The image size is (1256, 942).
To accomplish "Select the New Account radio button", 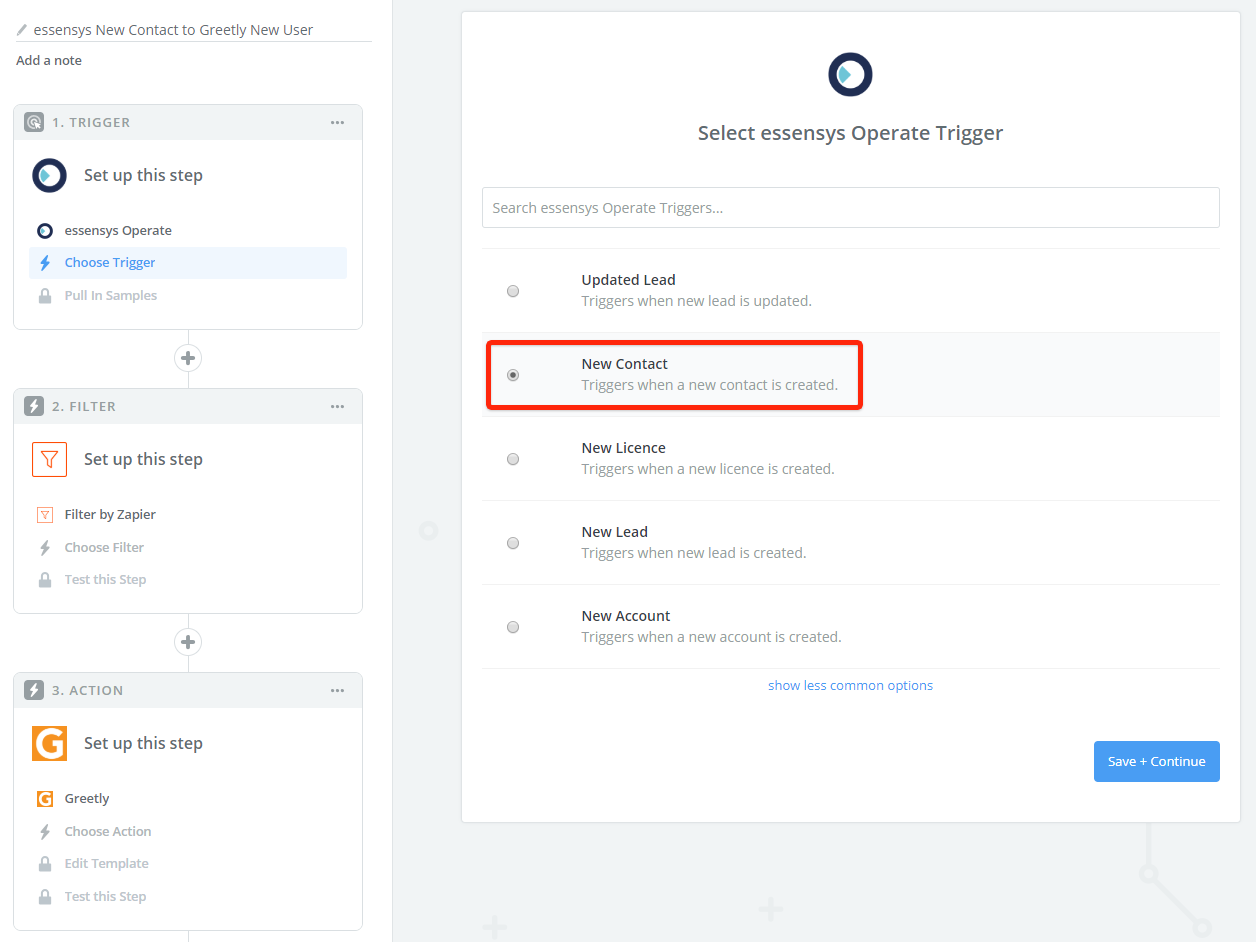I will point(513,627).
